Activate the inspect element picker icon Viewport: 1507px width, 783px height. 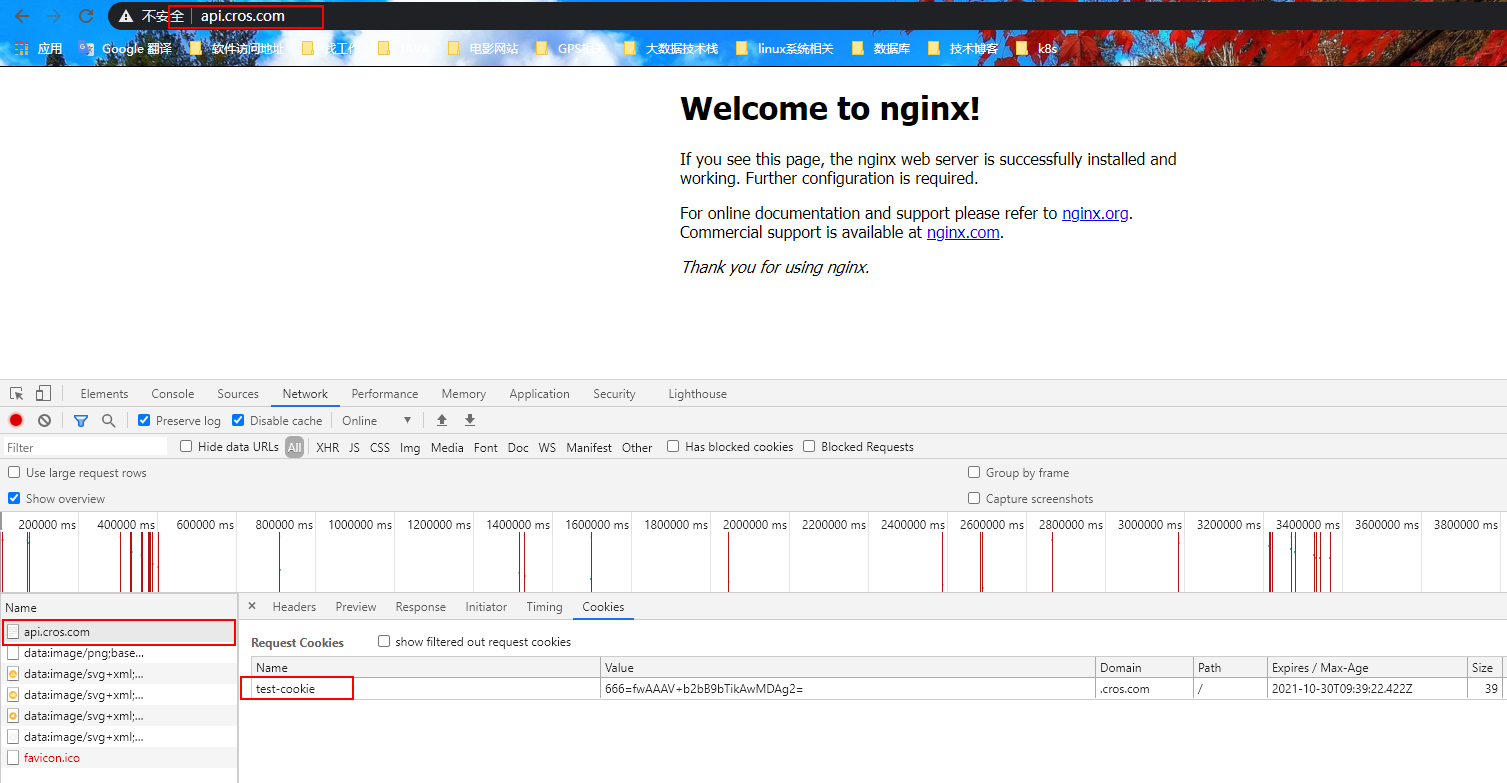tap(17, 394)
